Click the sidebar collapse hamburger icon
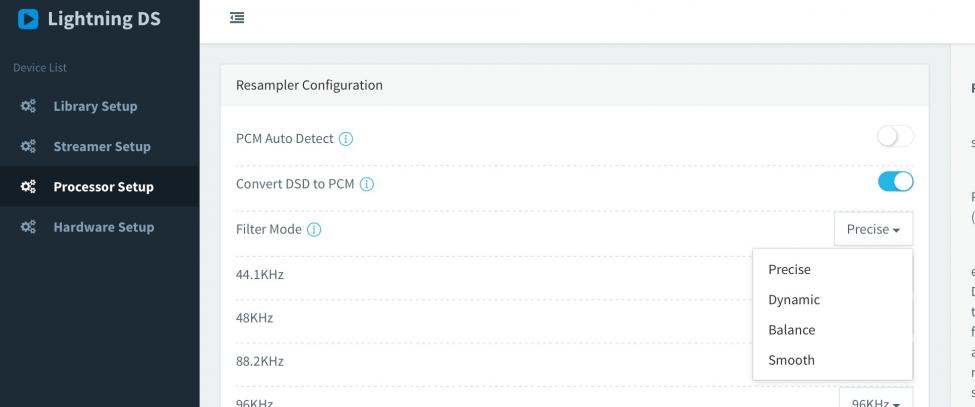This screenshot has width=975, height=407. (x=237, y=18)
